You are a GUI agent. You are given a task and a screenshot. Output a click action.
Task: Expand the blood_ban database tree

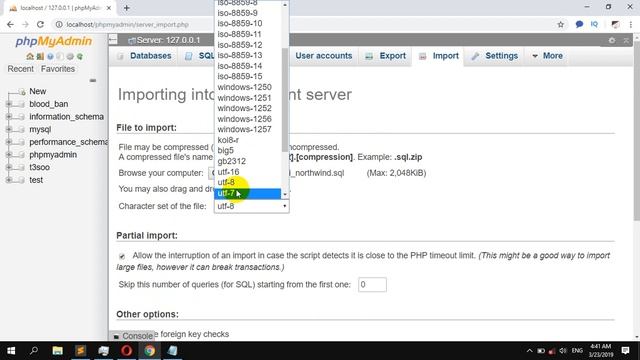click(x=9, y=104)
